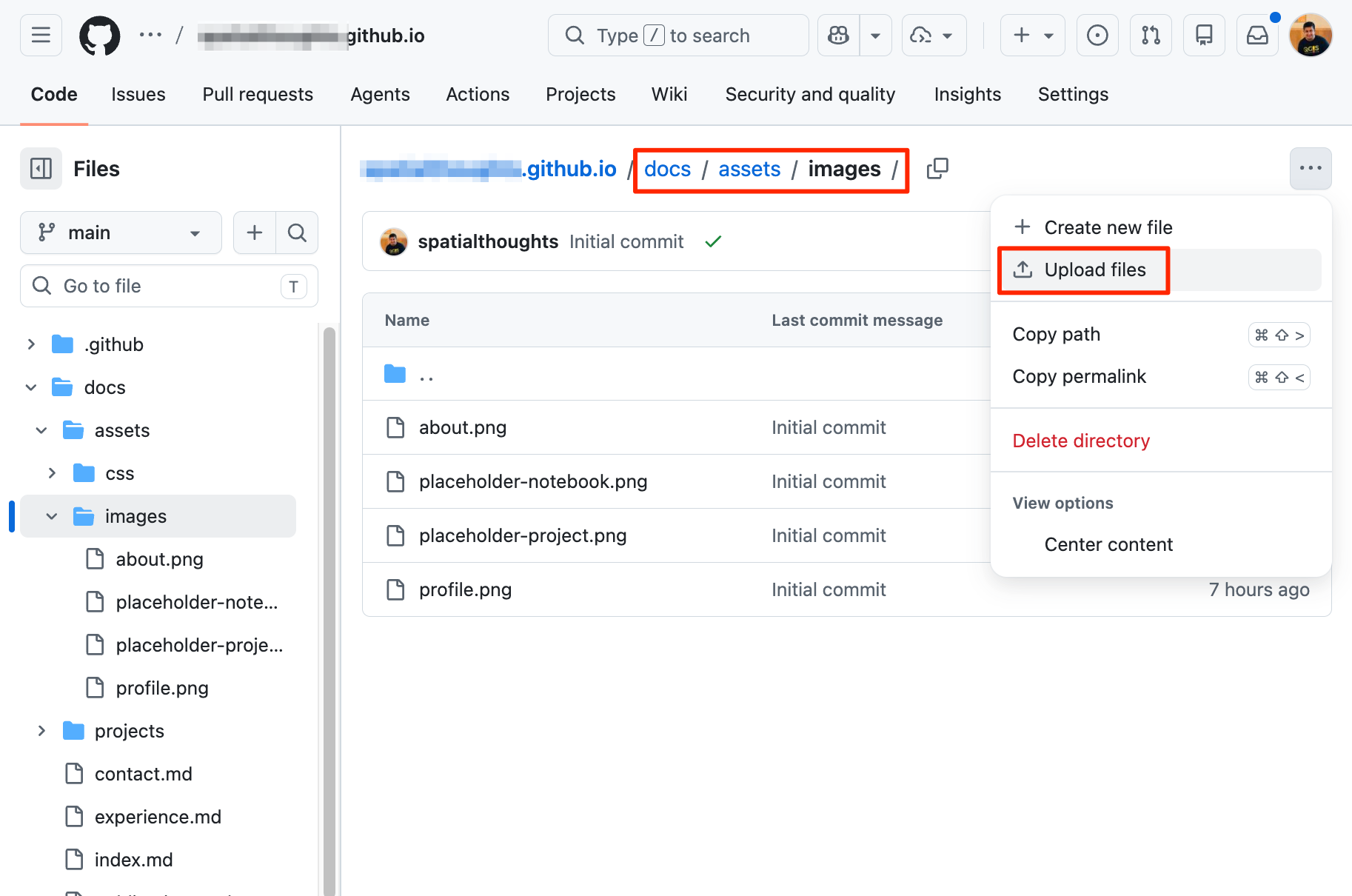Collapse the docs folder in tree
Screen dimensions: 1352x896
31,387
